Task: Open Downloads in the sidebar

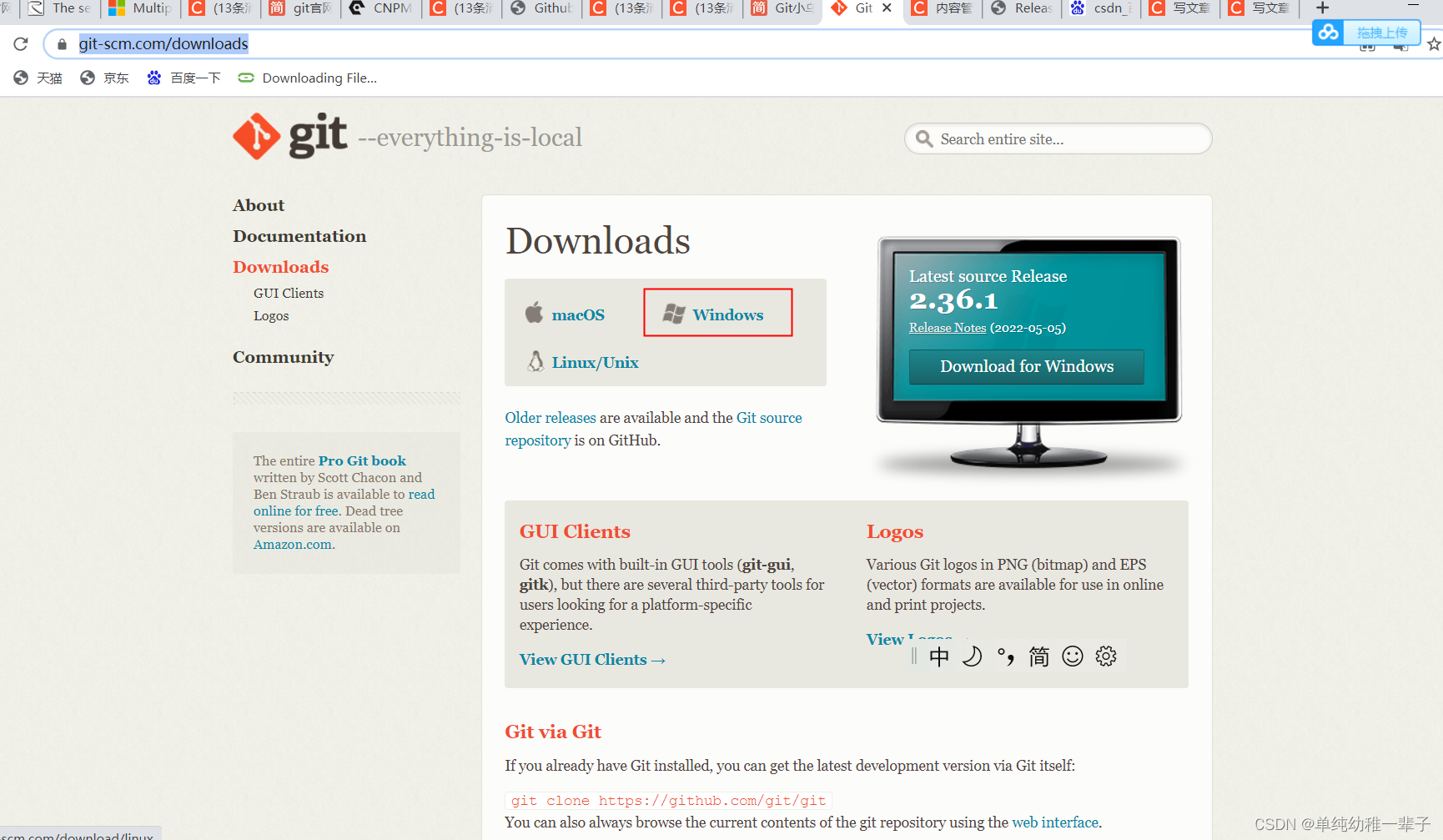Action: tap(281, 267)
